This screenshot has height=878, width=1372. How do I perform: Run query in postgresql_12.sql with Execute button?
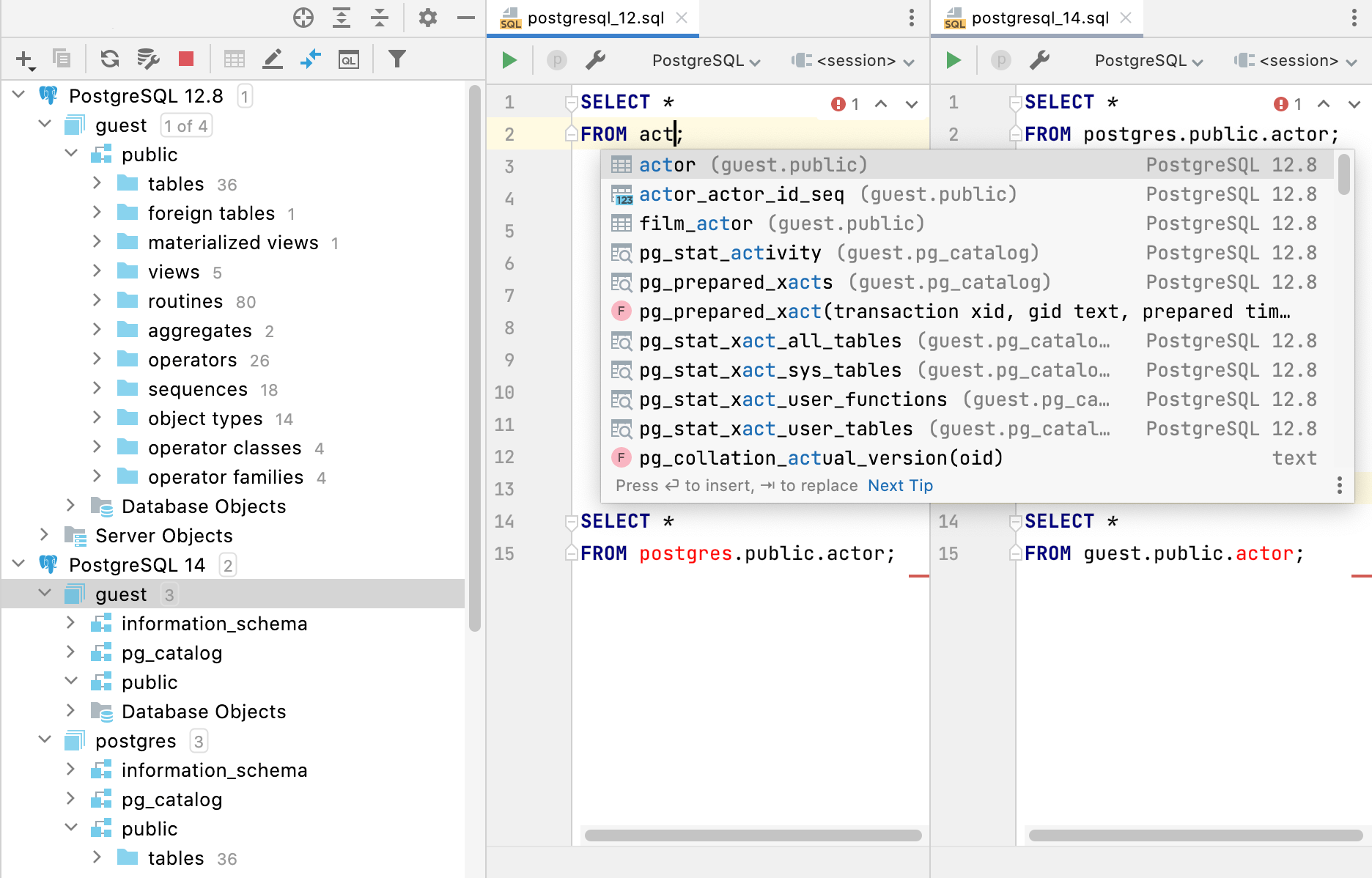[509, 60]
